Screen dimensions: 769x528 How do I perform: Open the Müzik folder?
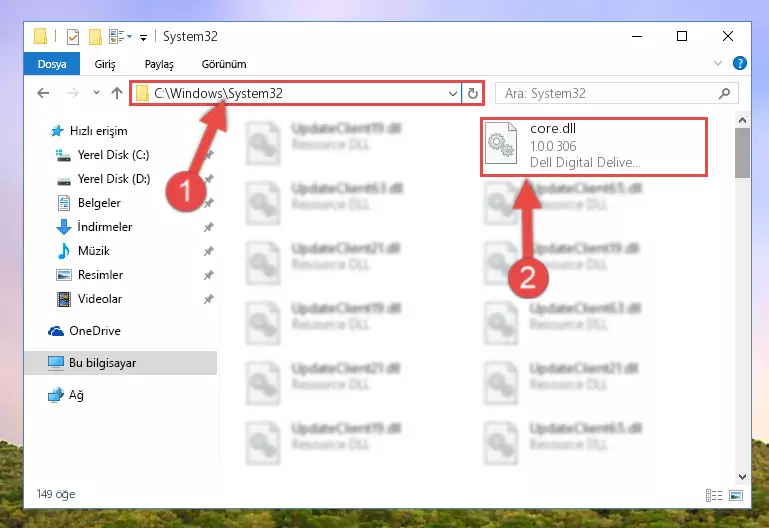[94, 251]
